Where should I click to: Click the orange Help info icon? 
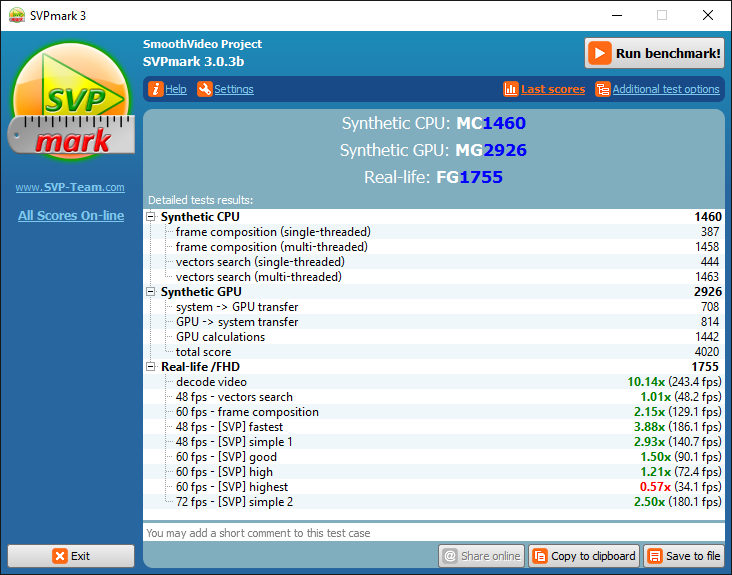pyautogui.click(x=156, y=89)
